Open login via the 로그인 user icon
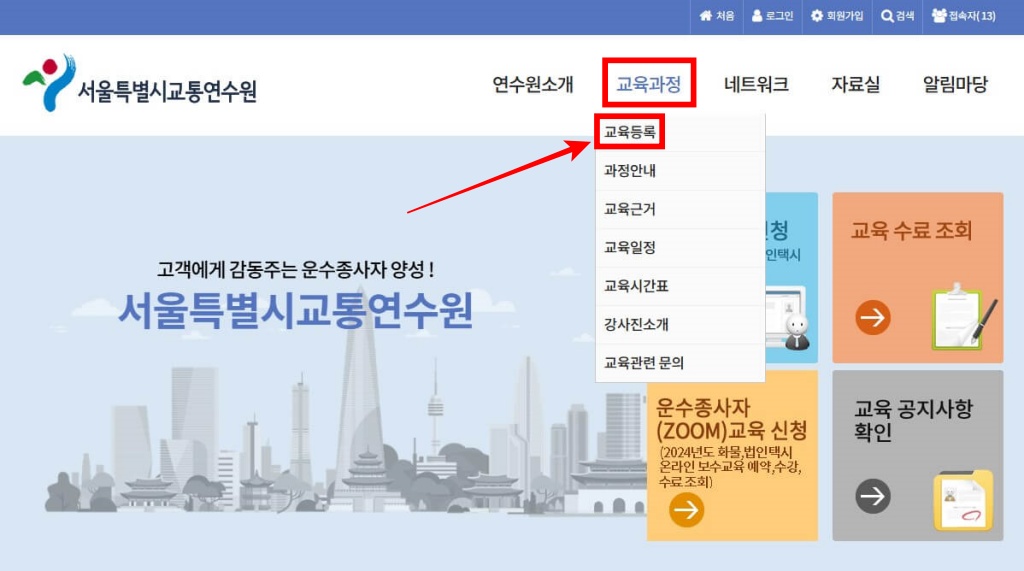Screen dimensions: 1024x571 pos(756,16)
